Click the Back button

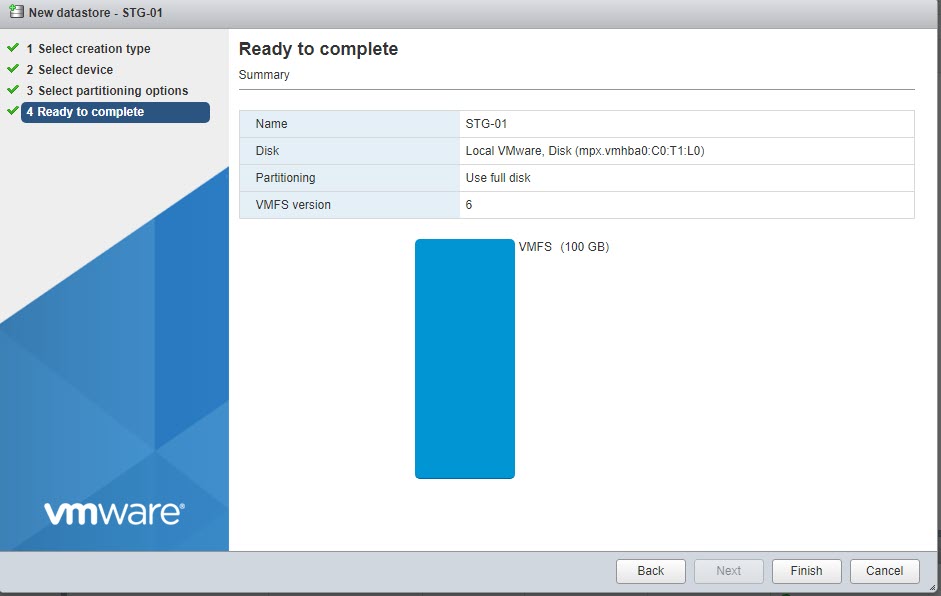(650, 571)
